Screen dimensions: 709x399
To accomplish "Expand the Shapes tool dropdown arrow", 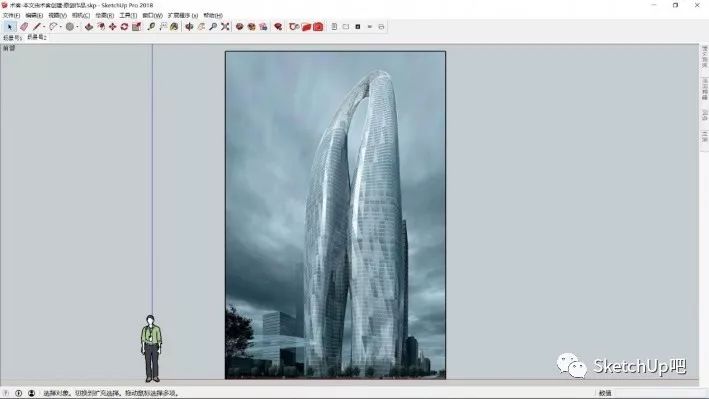I will pyautogui.click(x=77, y=27).
